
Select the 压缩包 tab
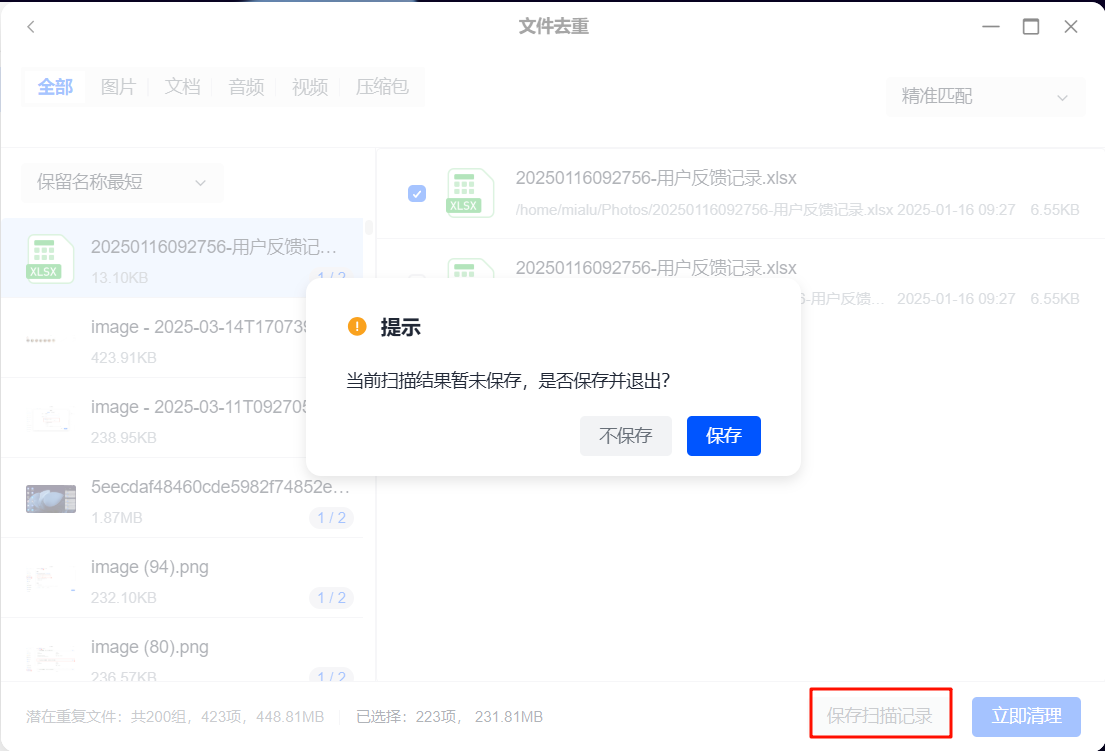[x=382, y=87]
